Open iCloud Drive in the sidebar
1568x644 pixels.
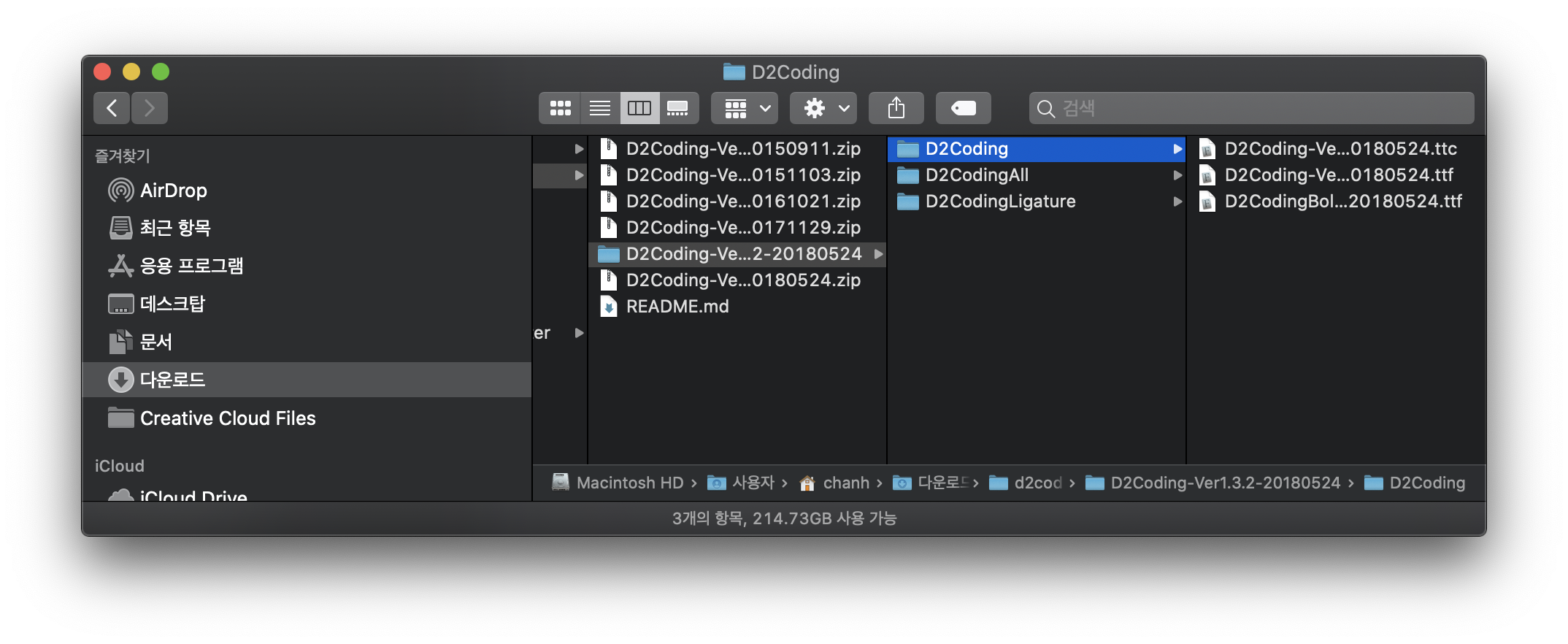point(307,494)
